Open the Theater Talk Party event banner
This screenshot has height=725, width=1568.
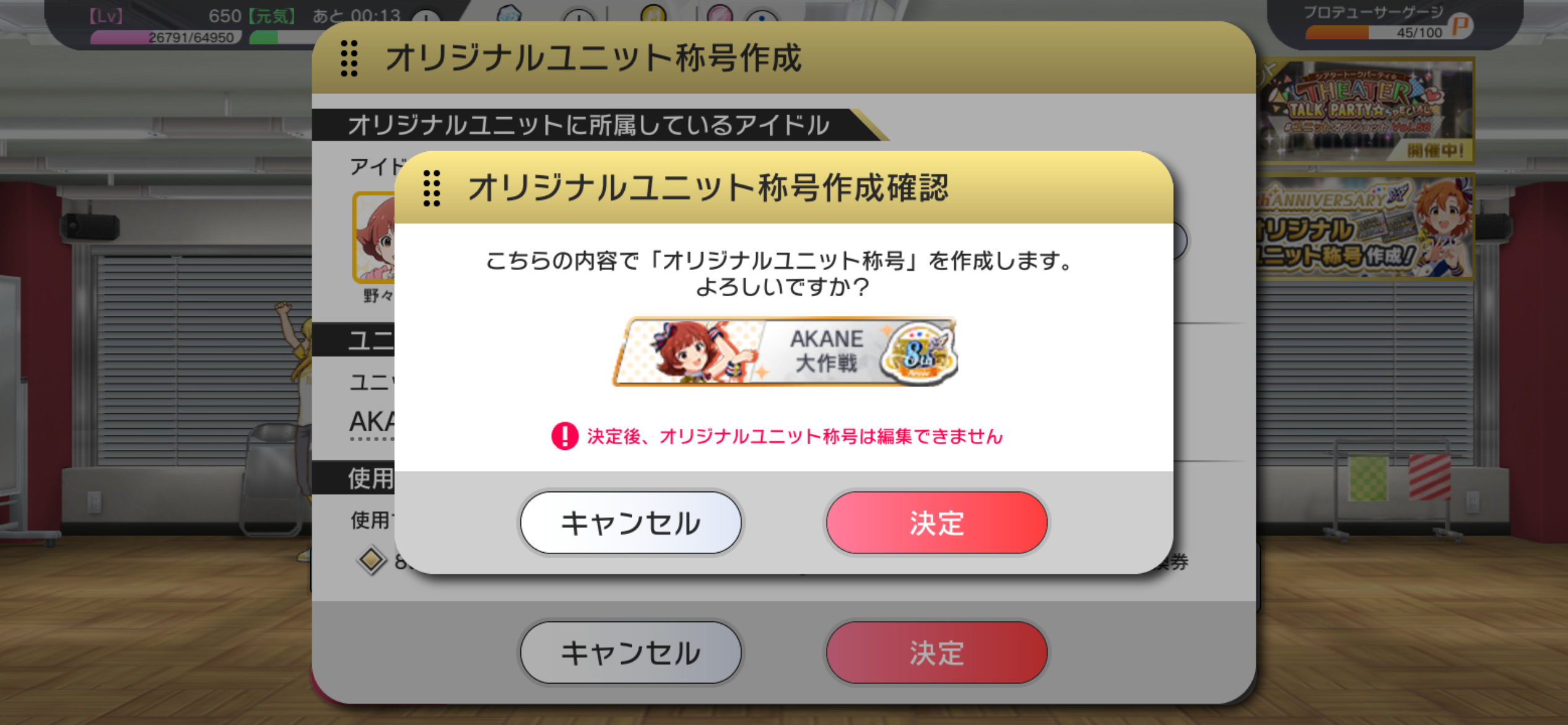1365,110
